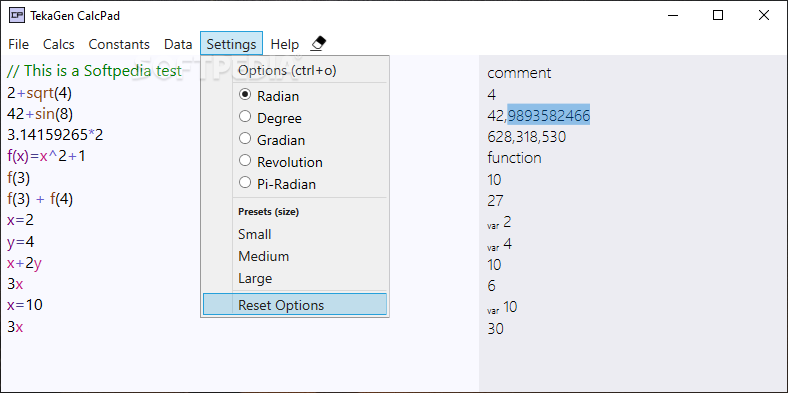Open the Calcs menu
Viewport: 788px width, 393px height.
tap(59, 44)
